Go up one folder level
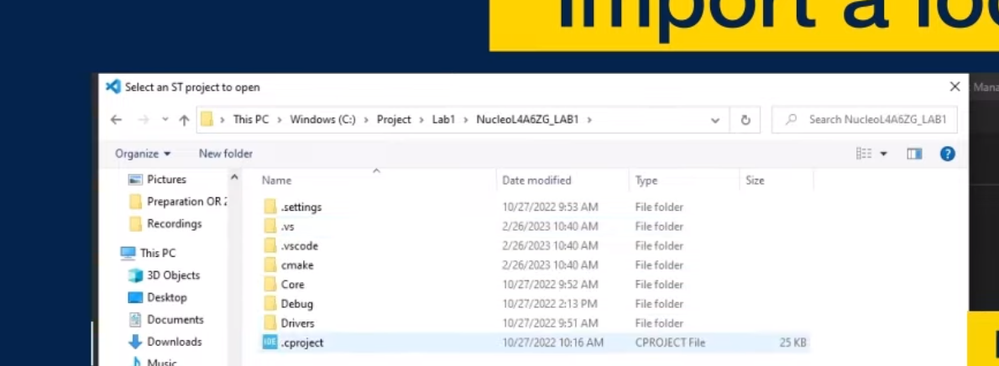Image resolution: width=999 pixels, height=366 pixels. point(184,120)
